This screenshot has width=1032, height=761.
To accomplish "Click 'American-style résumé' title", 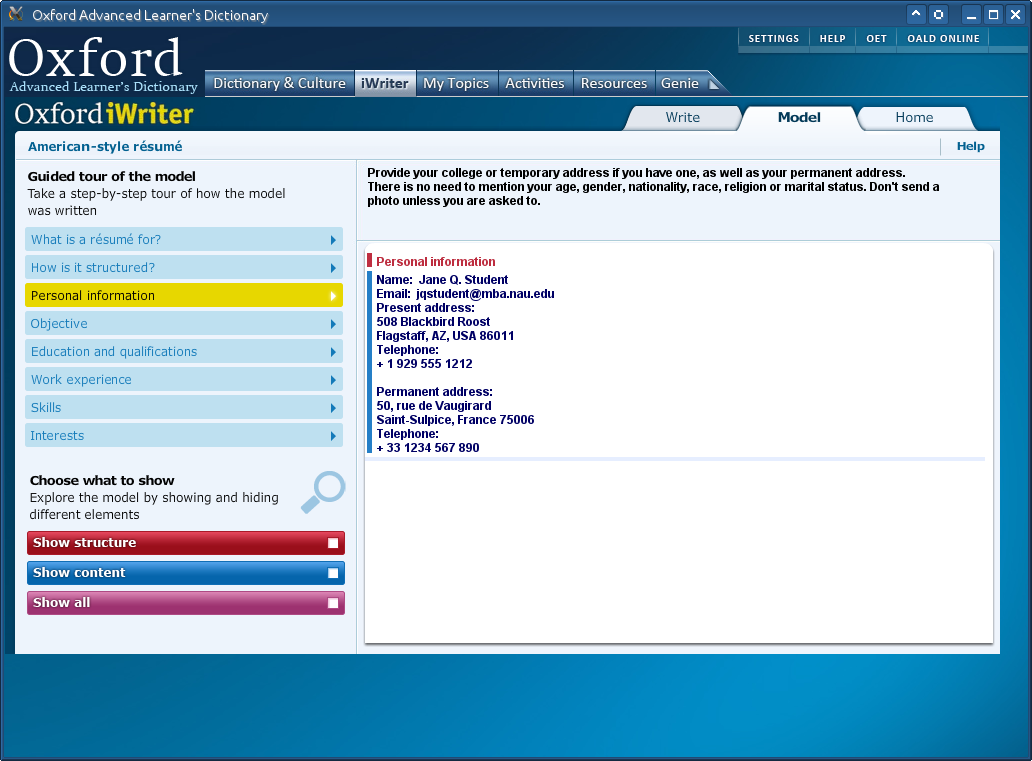I will tap(105, 147).
